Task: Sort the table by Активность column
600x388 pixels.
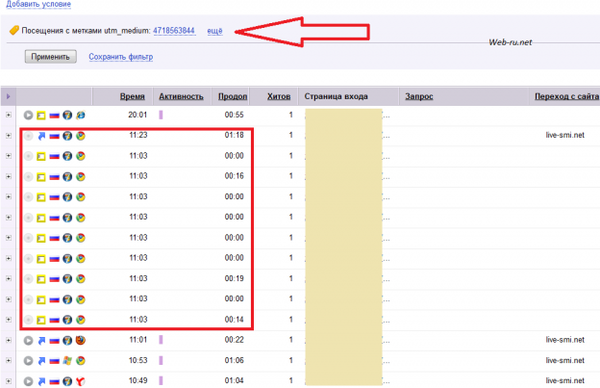Action: [181, 97]
